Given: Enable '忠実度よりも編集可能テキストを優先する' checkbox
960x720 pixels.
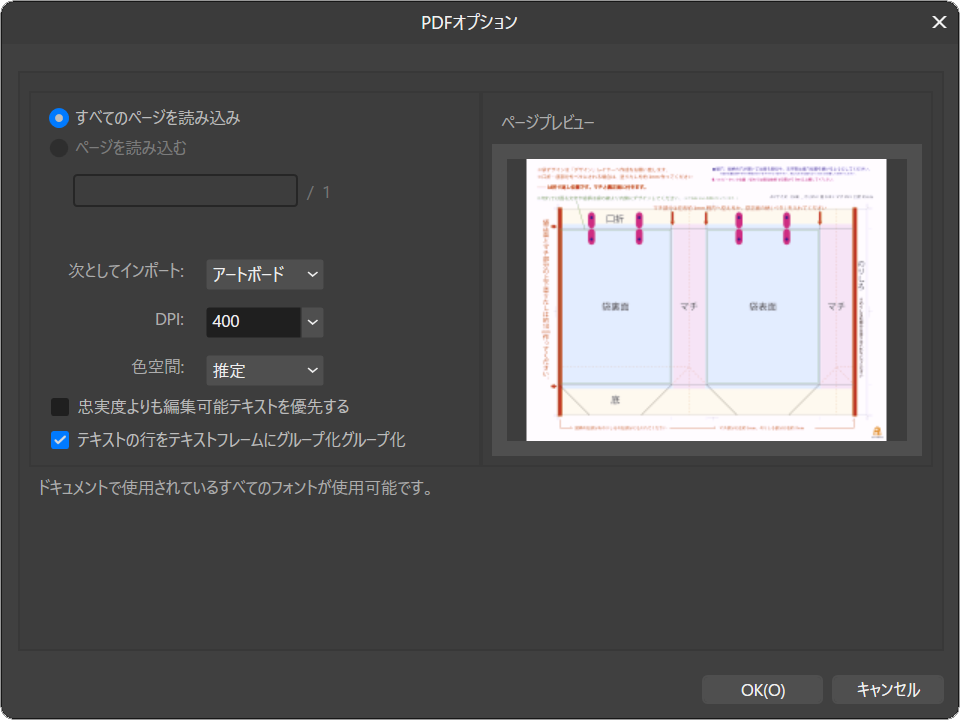Looking at the screenshot, I should [60, 407].
